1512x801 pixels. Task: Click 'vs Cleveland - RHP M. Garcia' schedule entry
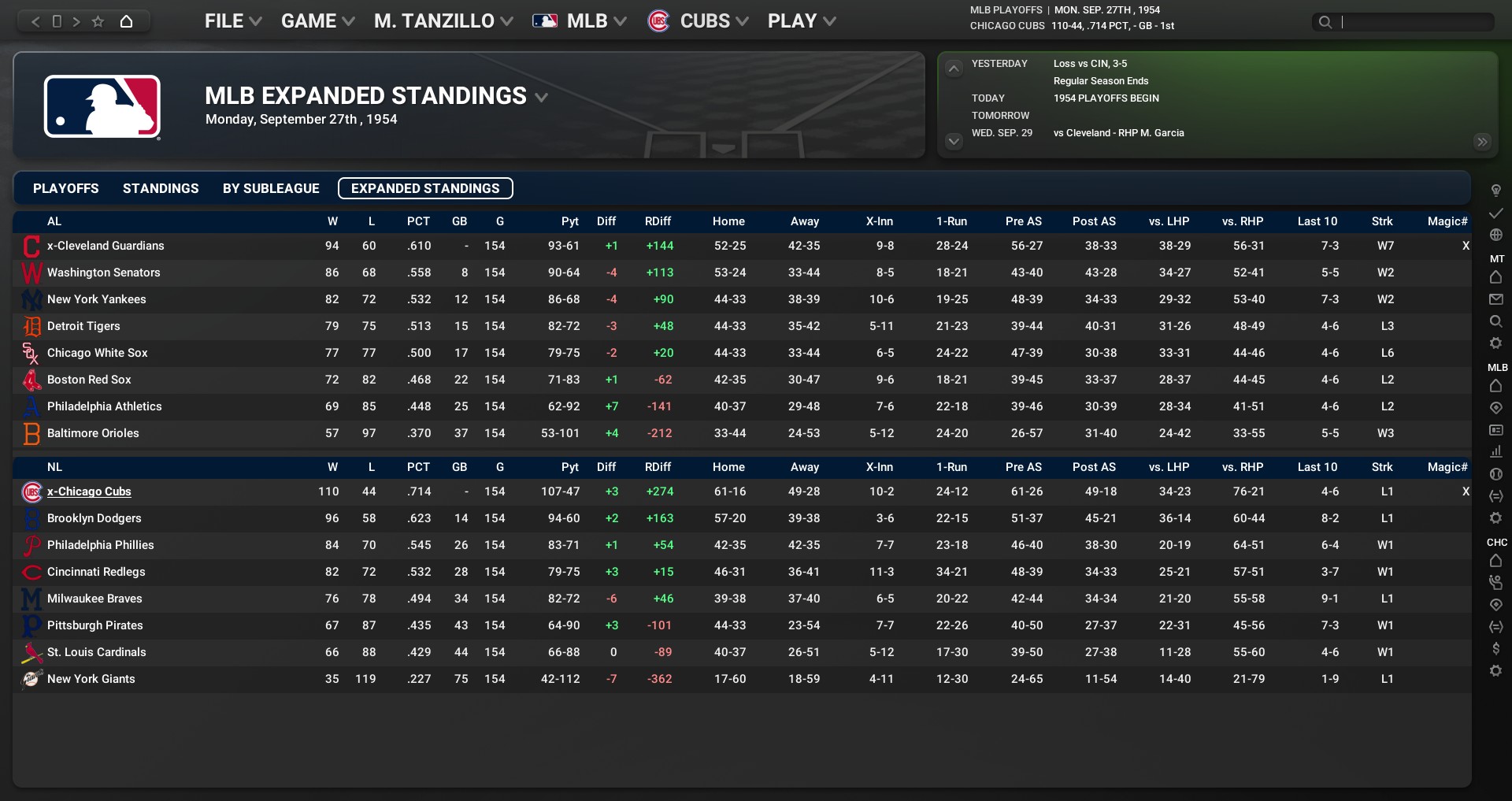point(1118,133)
